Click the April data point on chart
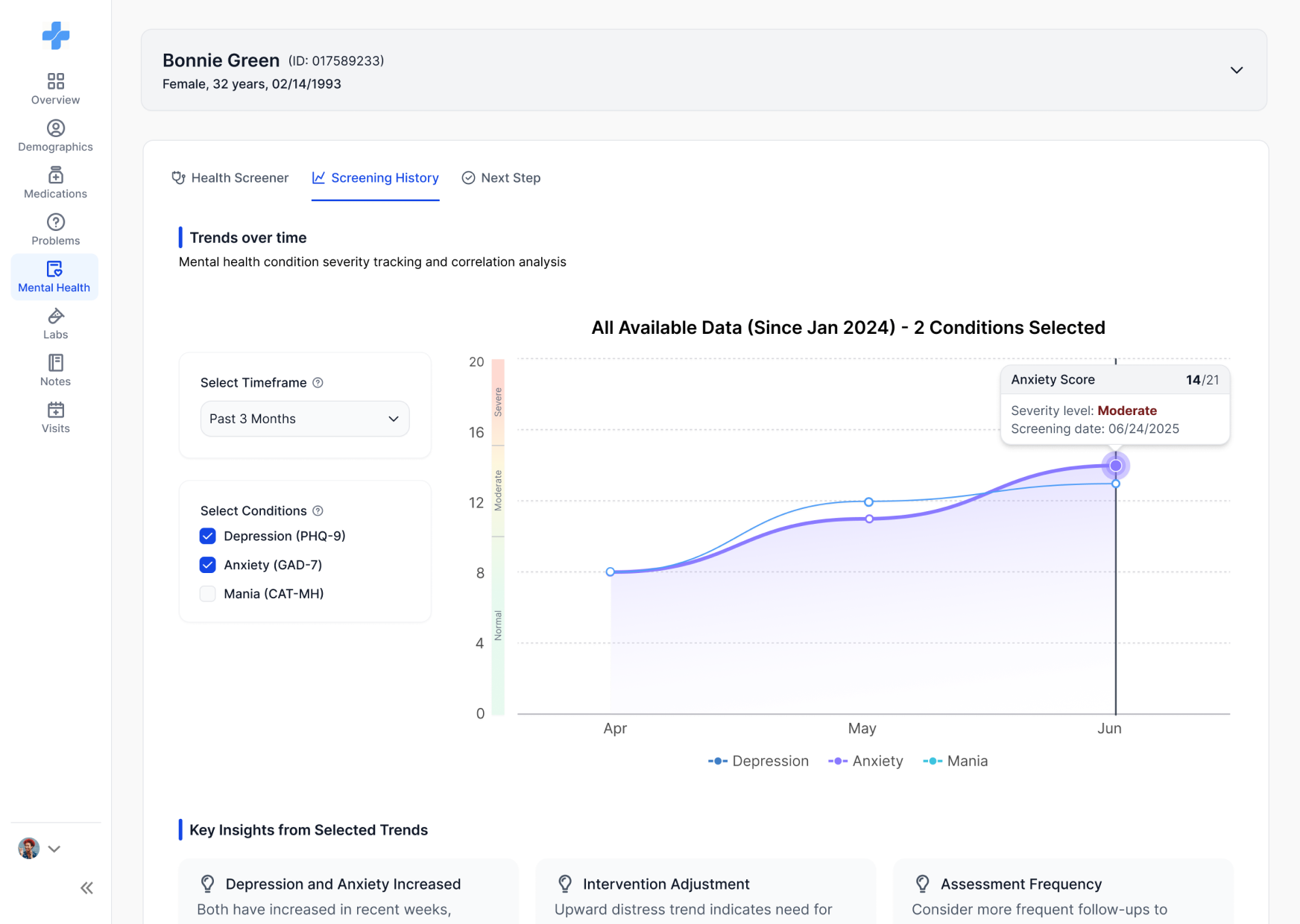This screenshot has height=924, width=1300. tap(610, 572)
